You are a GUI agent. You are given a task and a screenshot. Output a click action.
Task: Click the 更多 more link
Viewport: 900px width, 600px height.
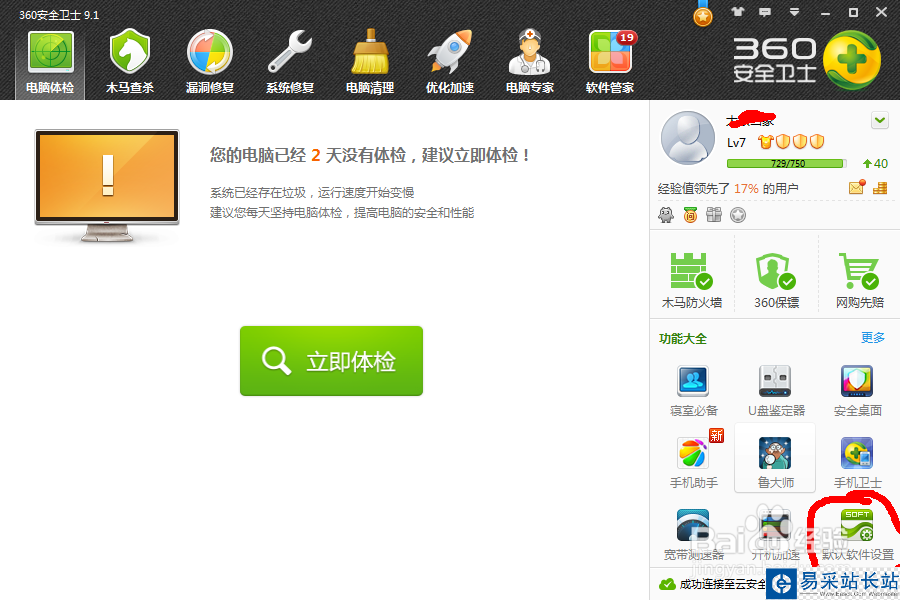tap(872, 338)
